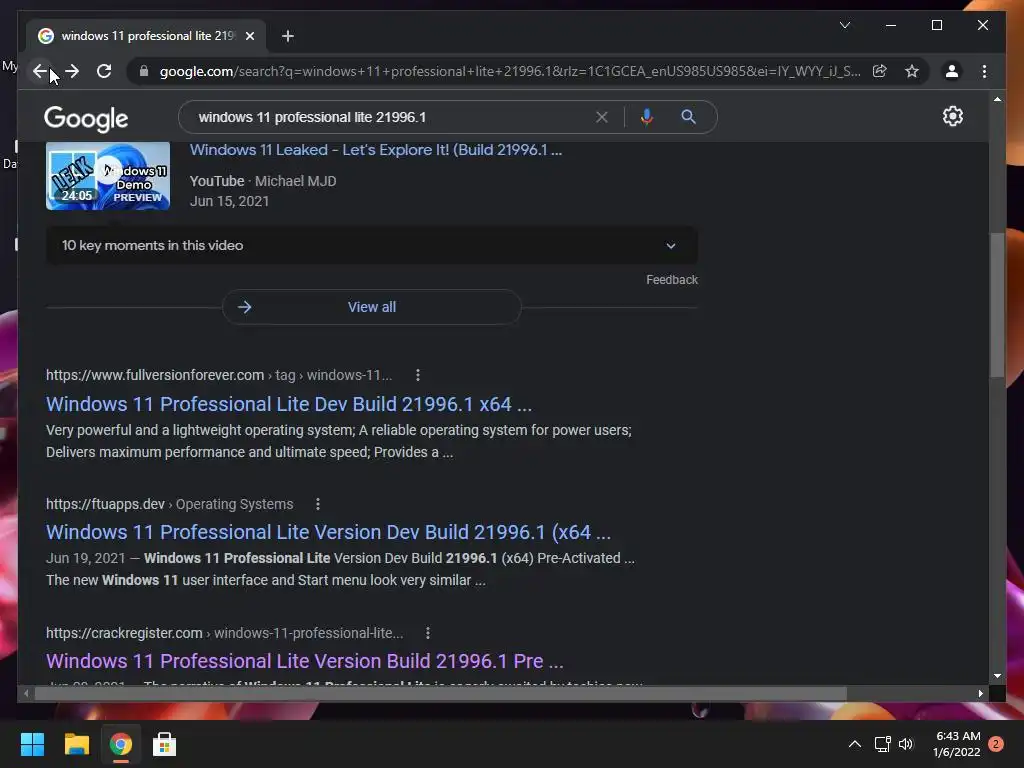The height and width of the screenshot is (768, 1024).
Task: Open the Chrome profile avatar
Action: point(952,71)
